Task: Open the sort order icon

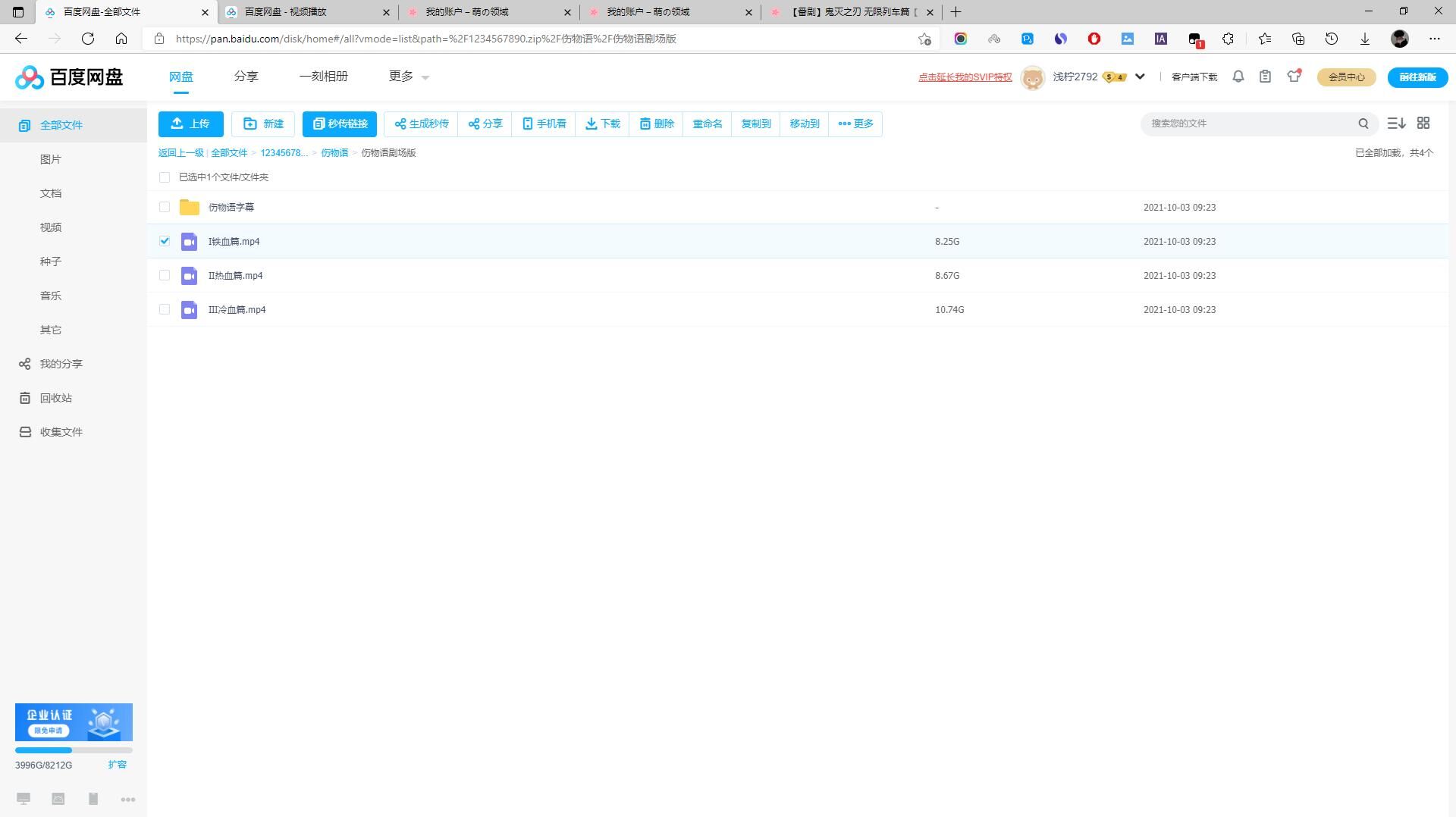Action: [1396, 123]
